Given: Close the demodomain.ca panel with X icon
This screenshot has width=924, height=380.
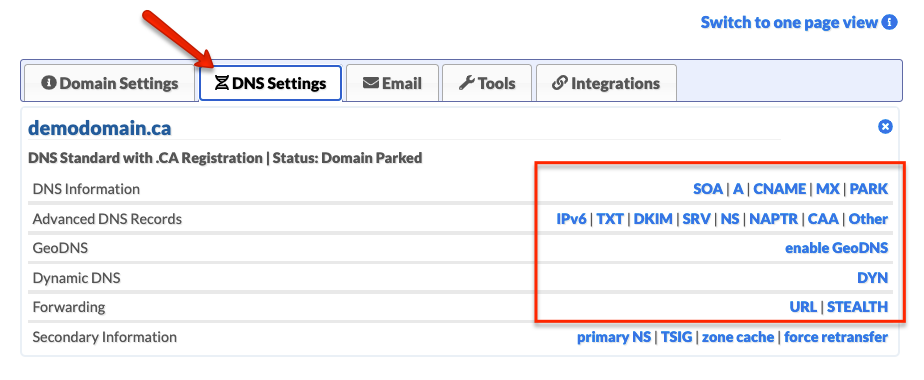Looking at the screenshot, I should coord(885,127).
